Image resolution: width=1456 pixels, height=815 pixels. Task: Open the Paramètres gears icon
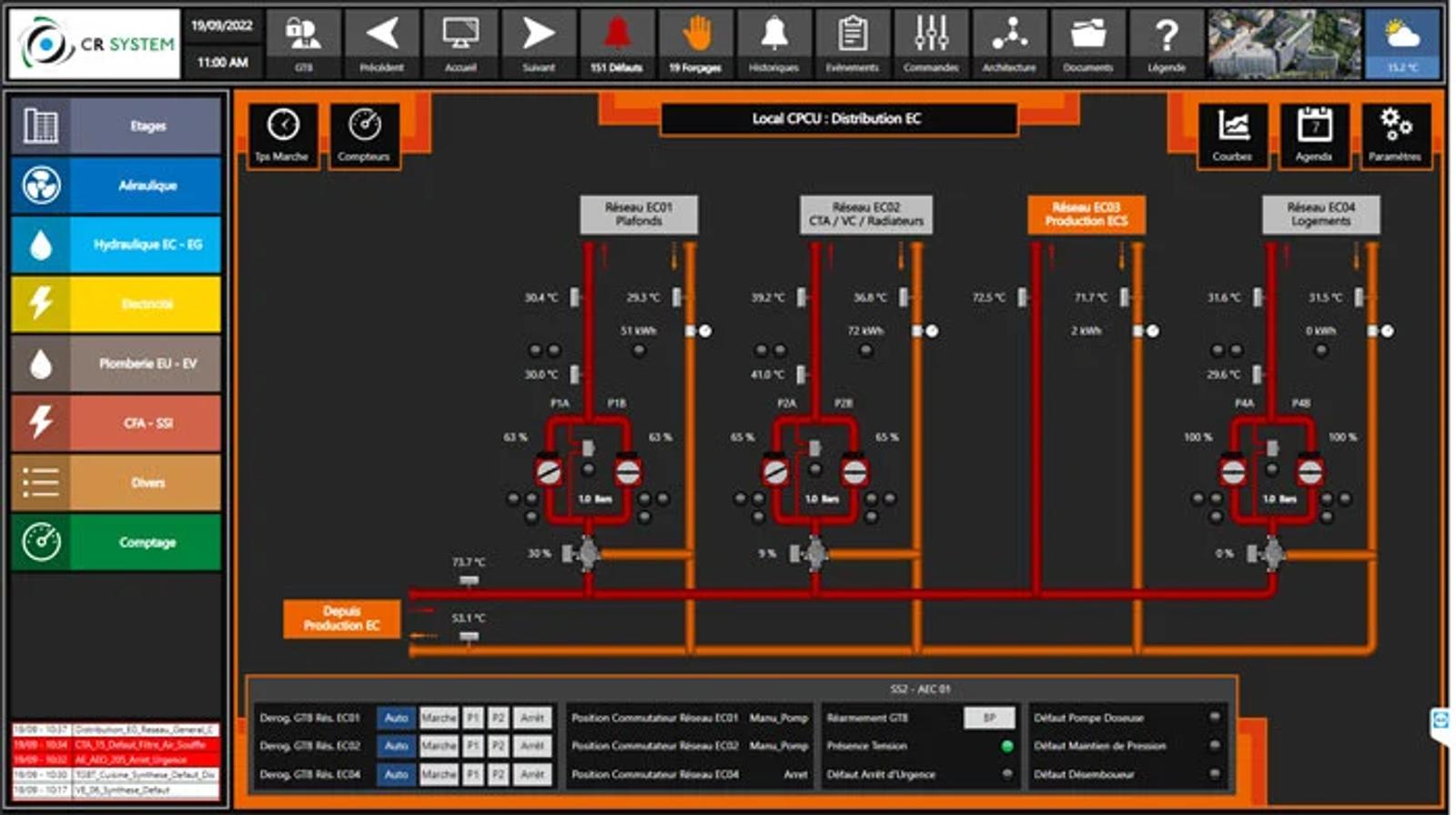point(1395,135)
